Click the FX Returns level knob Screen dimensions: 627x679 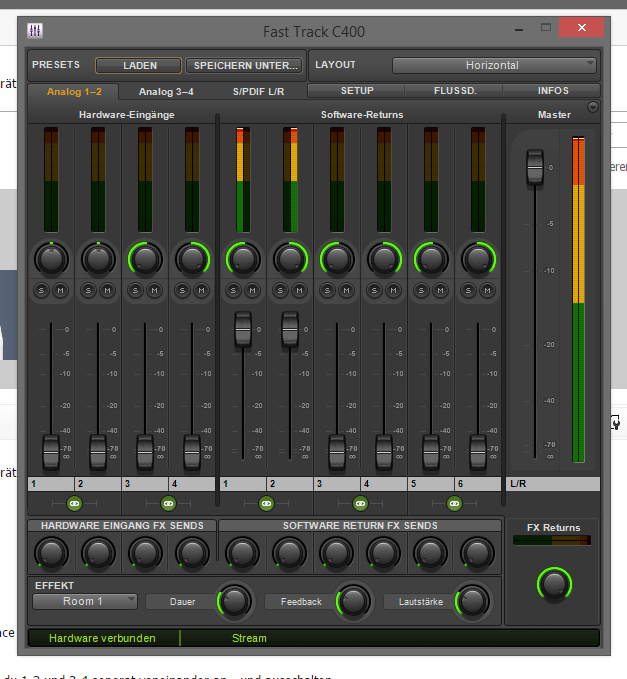tap(554, 582)
